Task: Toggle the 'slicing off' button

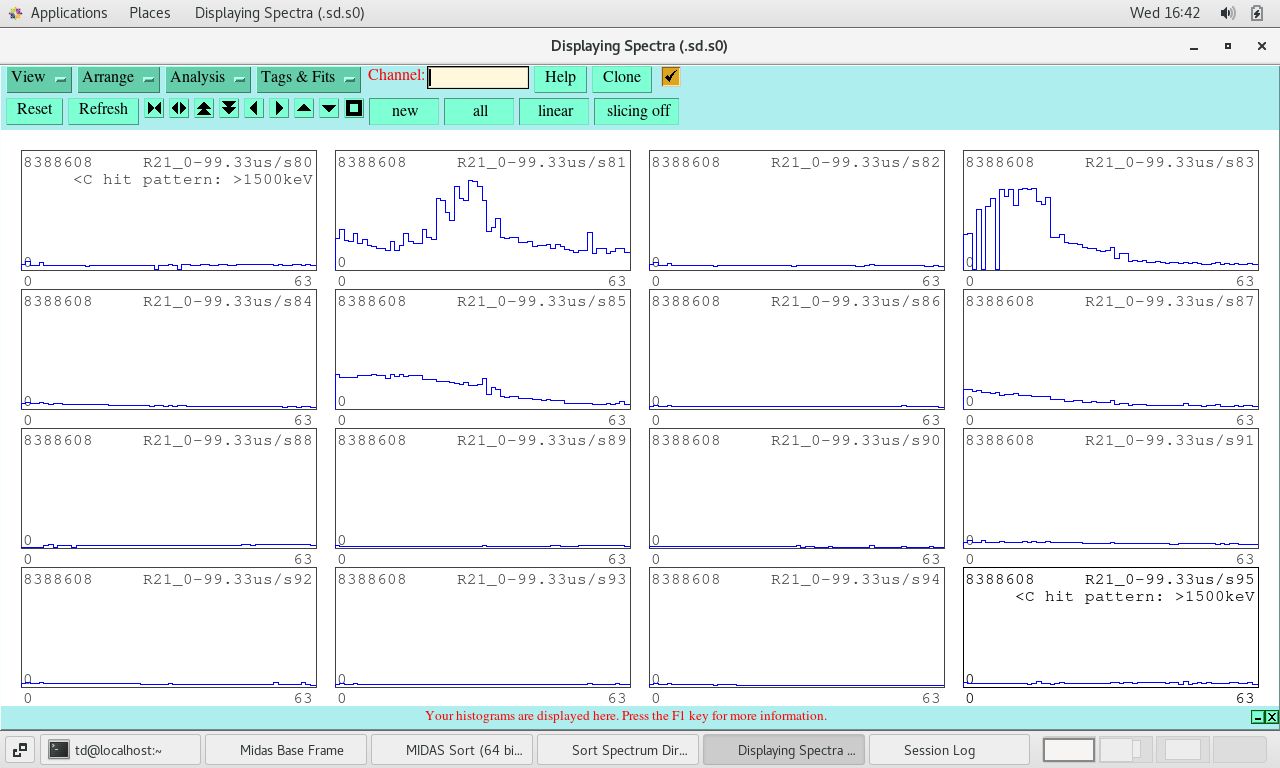Action: coord(637,111)
